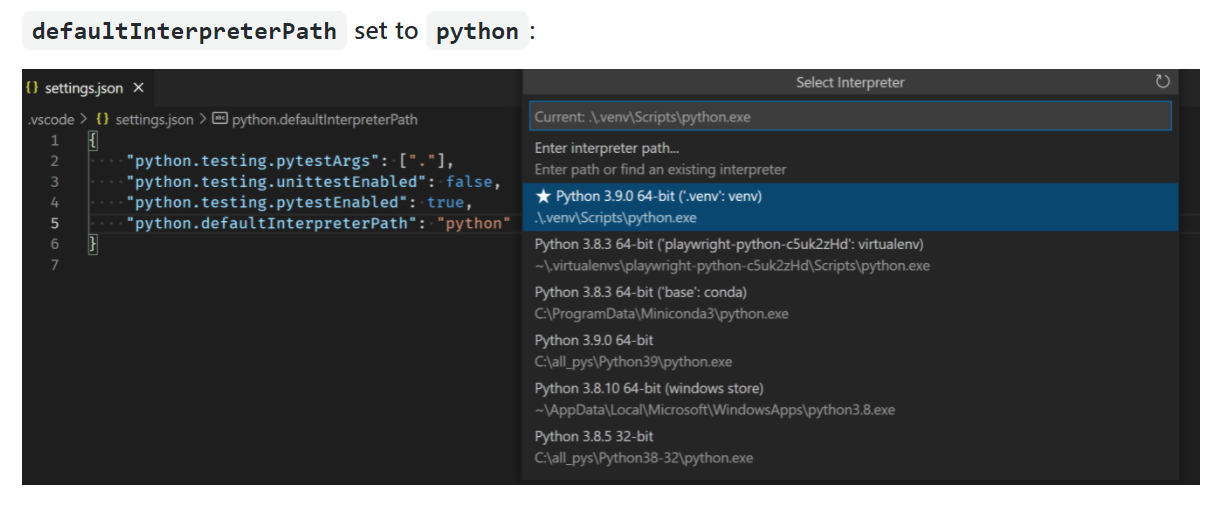The height and width of the screenshot is (511, 1217).
Task: Close the settings.json tab
Action: pyautogui.click(x=138, y=88)
